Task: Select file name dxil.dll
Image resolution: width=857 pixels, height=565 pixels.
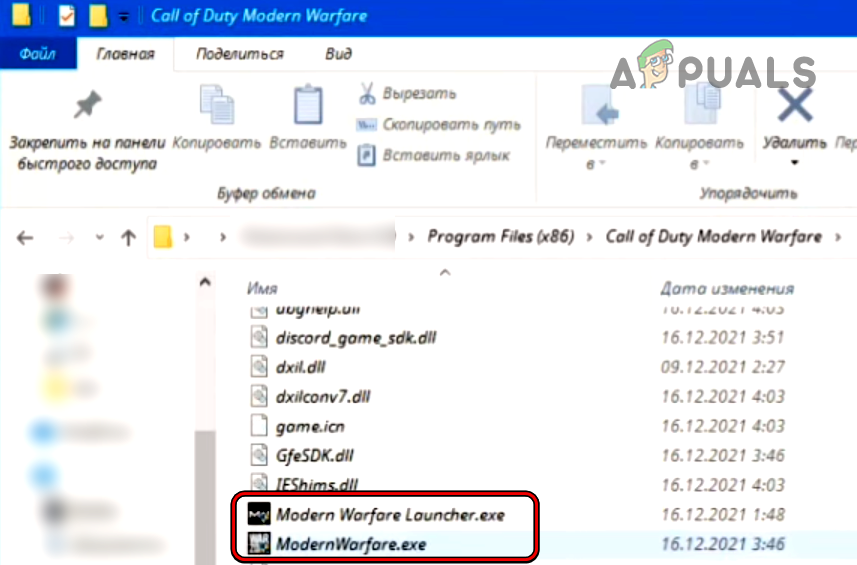Action: coord(301,367)
